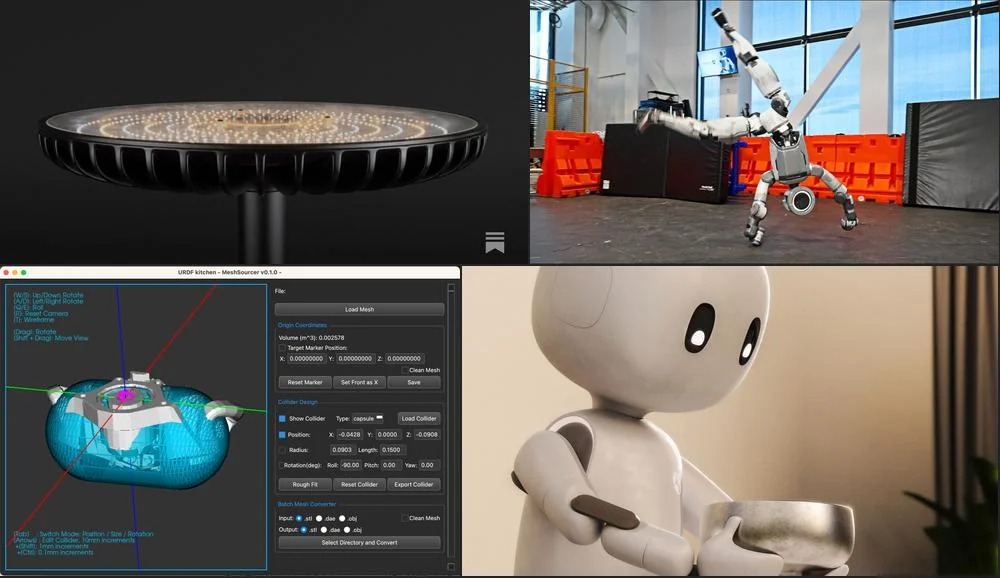Click the Set Front as X button
Viewport: 1000px width, 578px height.
(359, 382)
